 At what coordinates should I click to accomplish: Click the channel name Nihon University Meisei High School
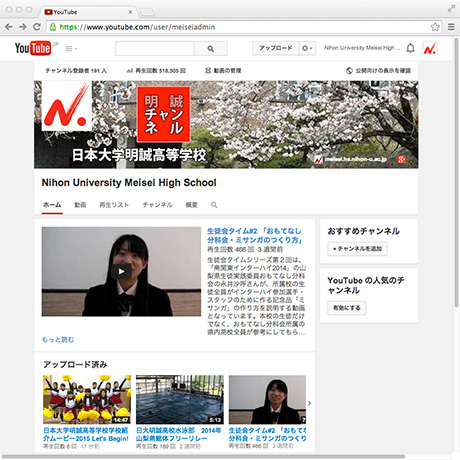(129, 183)
